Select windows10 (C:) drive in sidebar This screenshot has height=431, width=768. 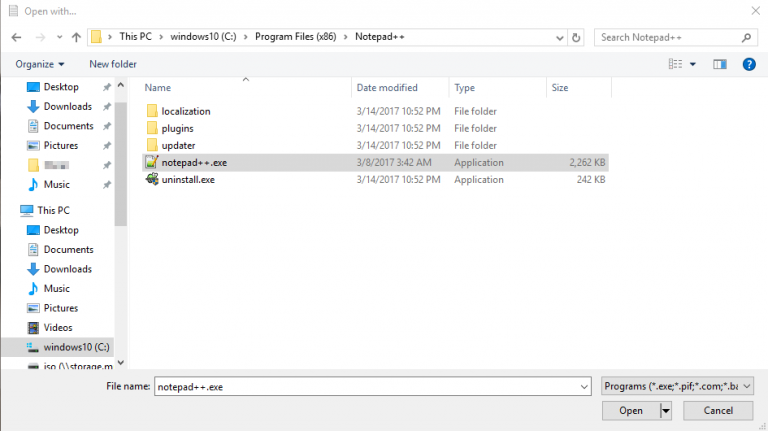coord(75,347)
